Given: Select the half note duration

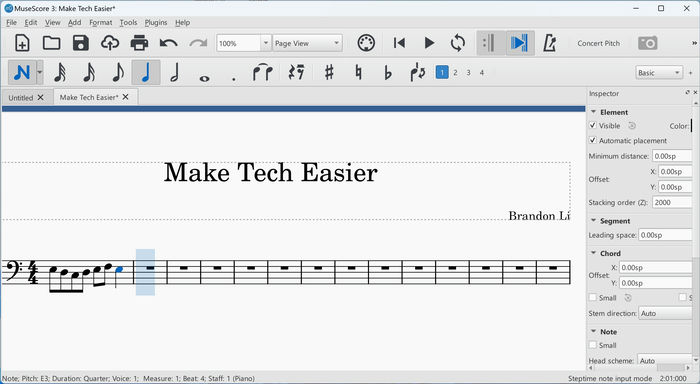Looking at the screenshot, I should point(175,72).
